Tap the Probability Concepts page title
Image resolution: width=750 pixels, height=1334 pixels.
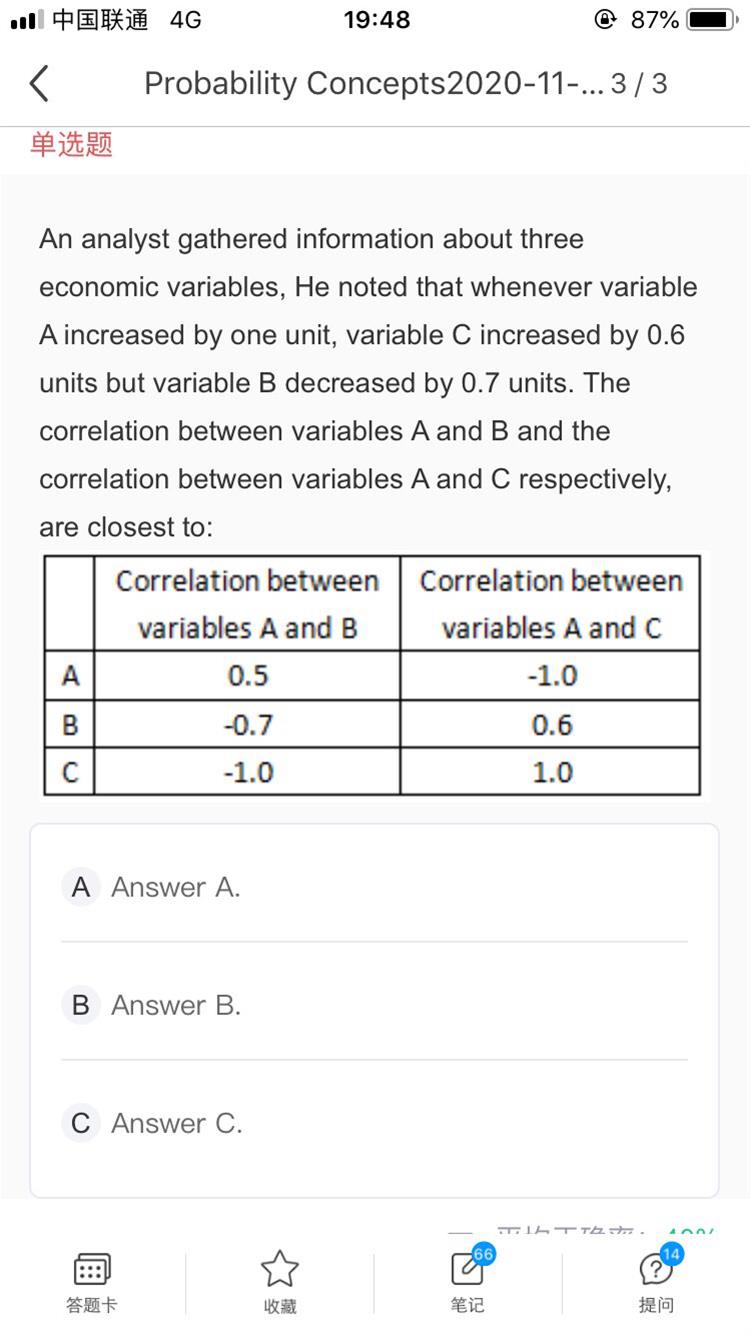pyautogui.click(x=373, y=84)
